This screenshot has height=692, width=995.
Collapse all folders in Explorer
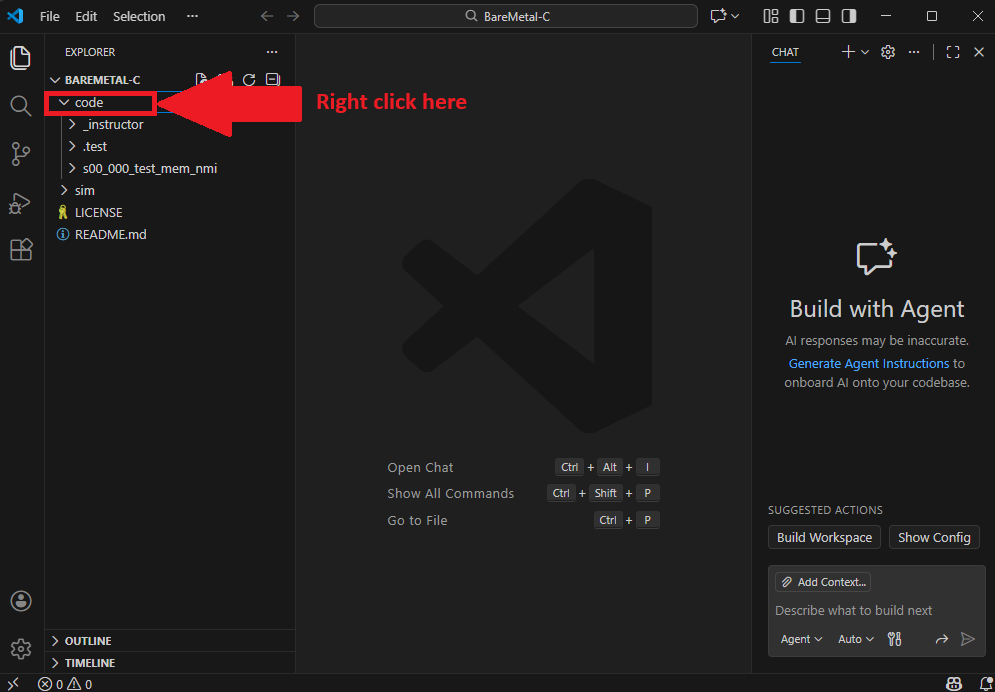tap(272, 79)
